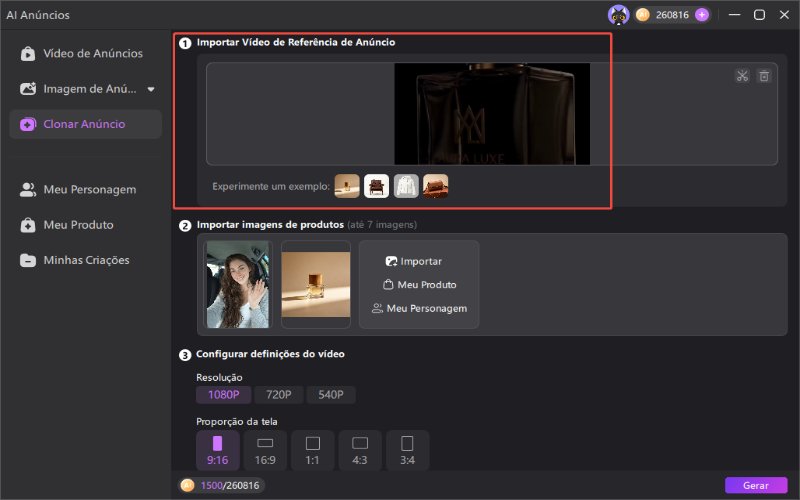The height and width of the screenshot is (500, 800).
Task: Expand the Imagem de Anú... dropdown arrow
Action: pyautogui.click(x=151, y=89)
